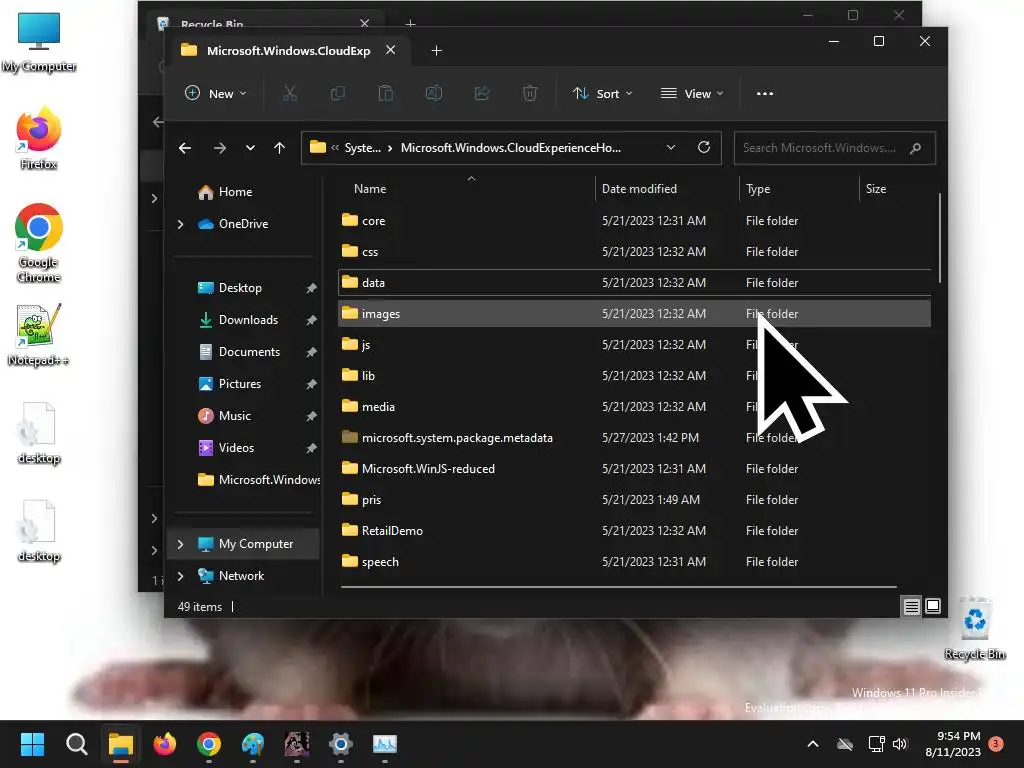The height and width of the screenshot is (768, 1024).
Task: Click the Paint icon in taskbar
Action: pos(253,744)
